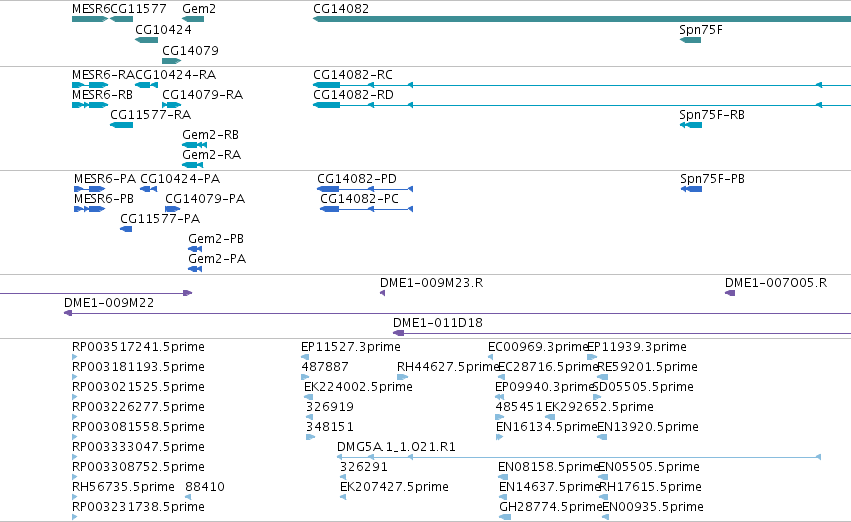Click the CG14079 gene label
851x522 pixels.
pyautogui.click(x=190, y=50)
